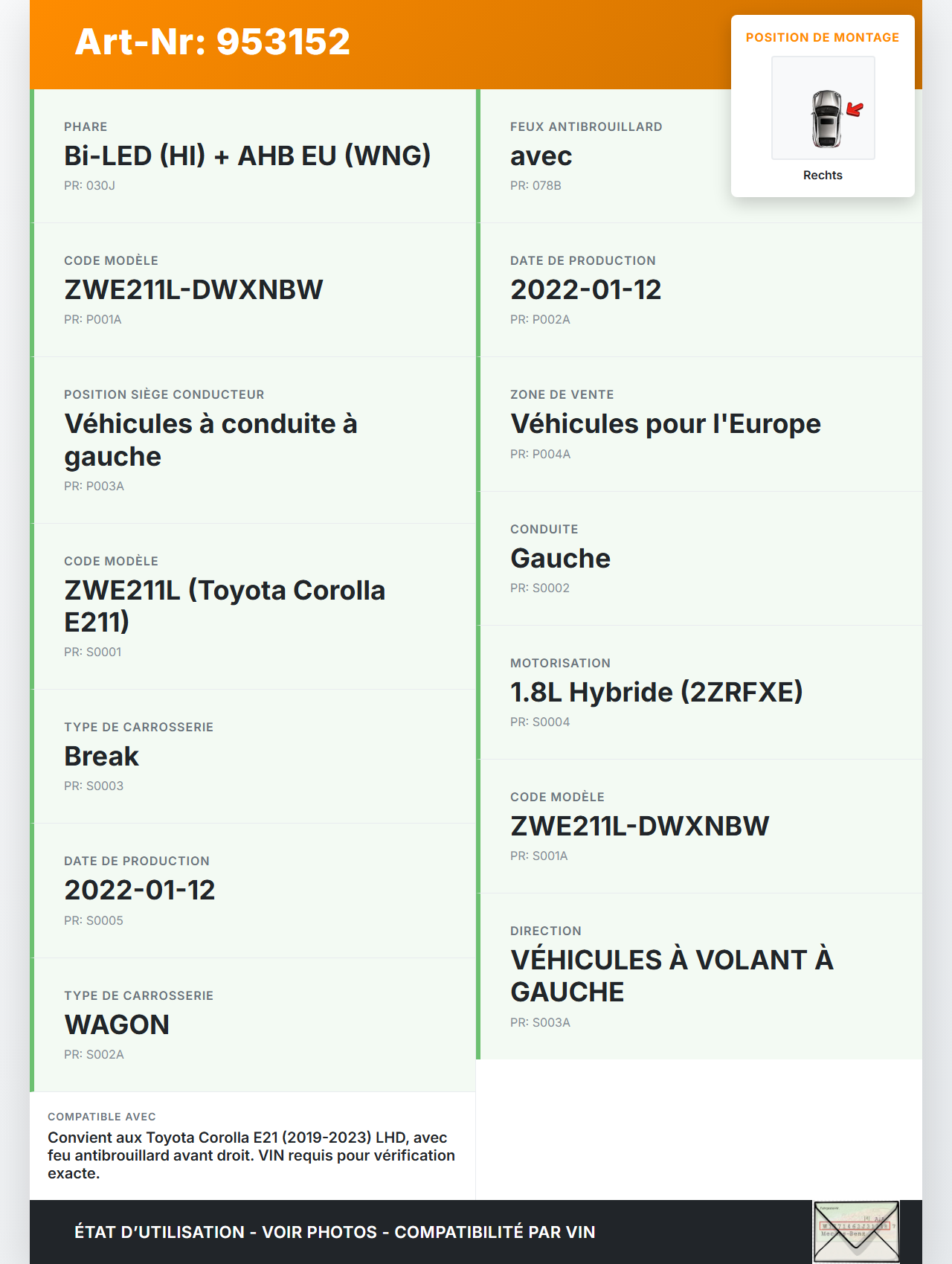
Task: Click the 'Véhicules à conduite à gauche' entry
Action: coord(210,440)
